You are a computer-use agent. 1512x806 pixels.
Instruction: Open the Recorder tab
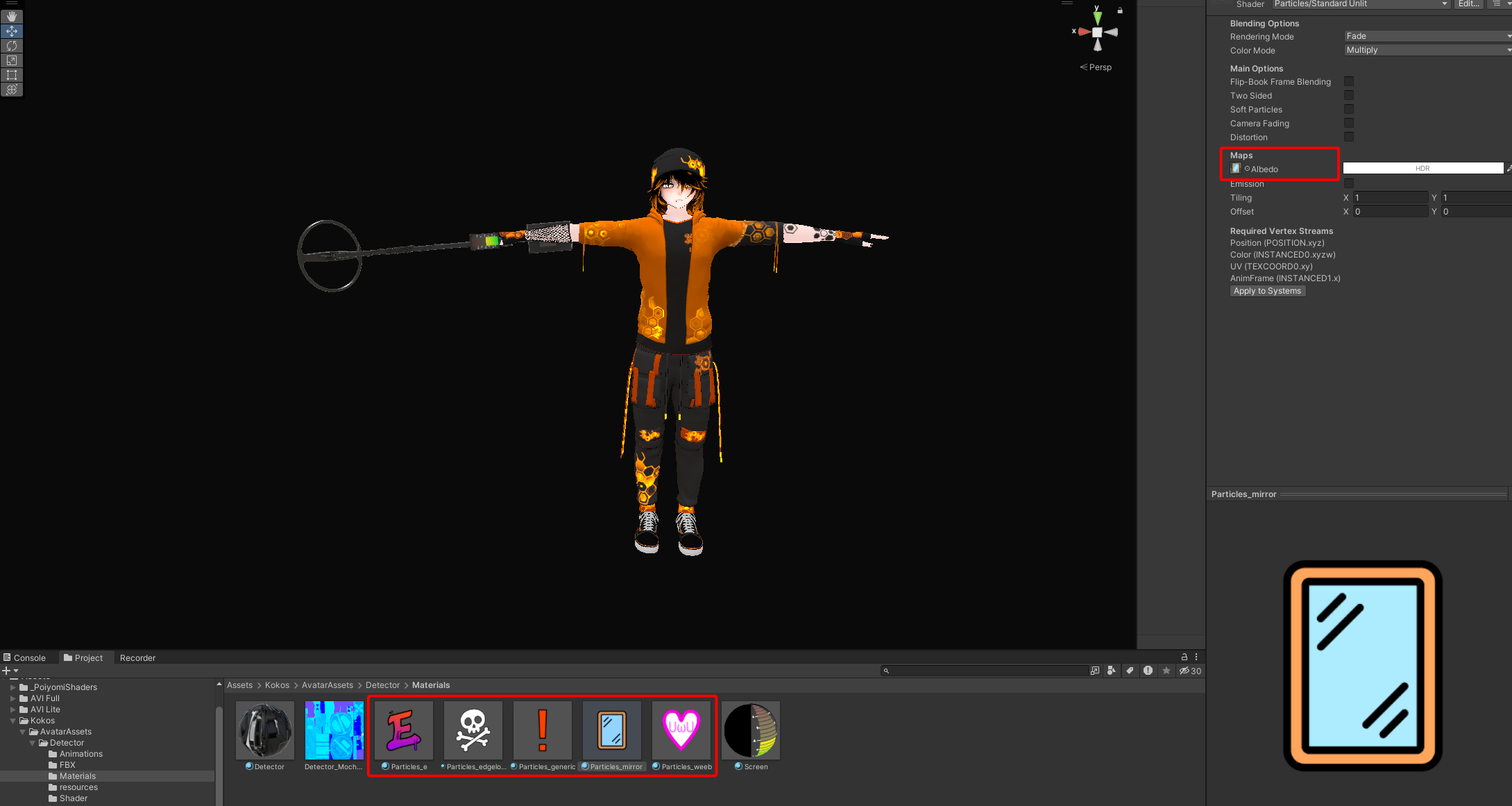137,657
